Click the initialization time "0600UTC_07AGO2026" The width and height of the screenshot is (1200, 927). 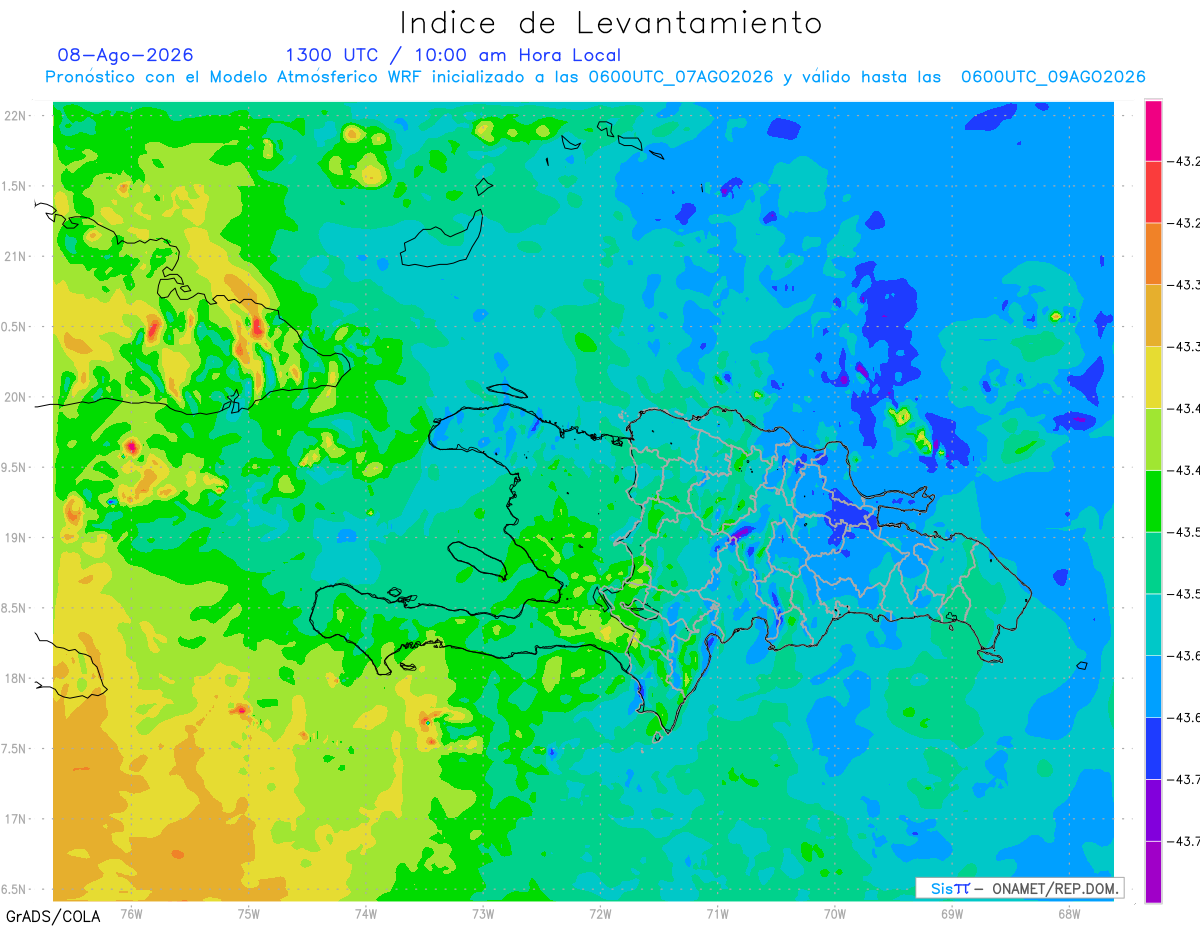click(681, 77)
